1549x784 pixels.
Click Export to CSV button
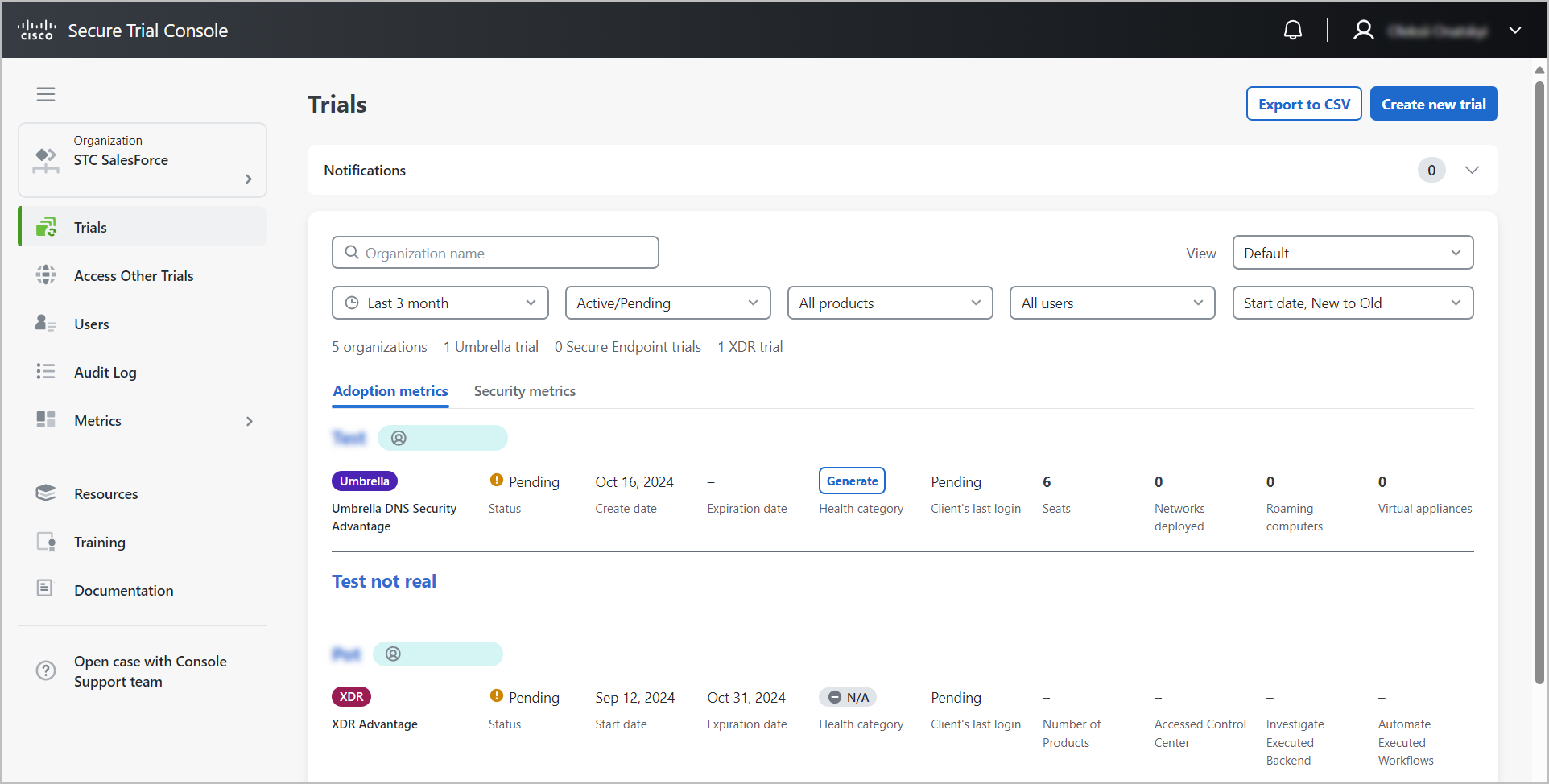click(x=1304, y=104)
